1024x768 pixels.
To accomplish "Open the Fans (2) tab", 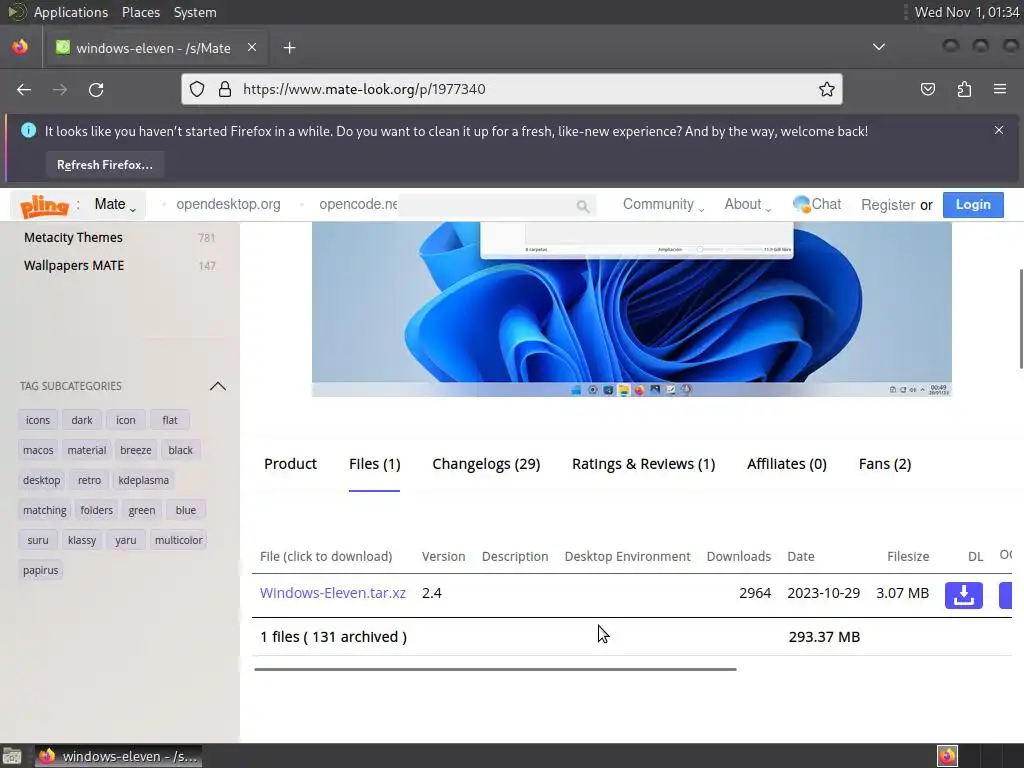I will (x=884, y=464).
